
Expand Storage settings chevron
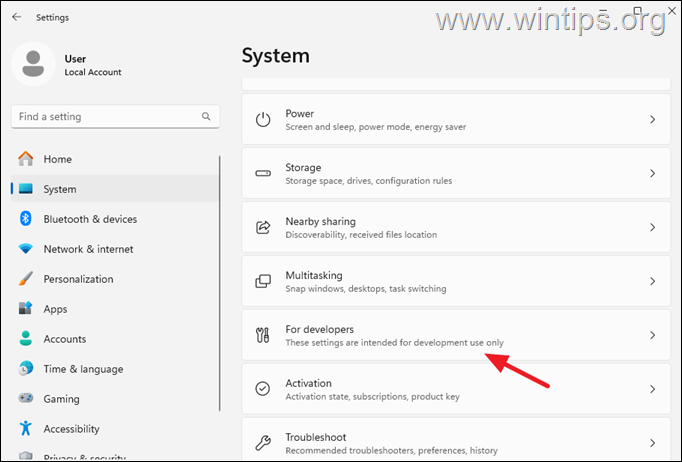pyautogui.click(x=652, y=173)
